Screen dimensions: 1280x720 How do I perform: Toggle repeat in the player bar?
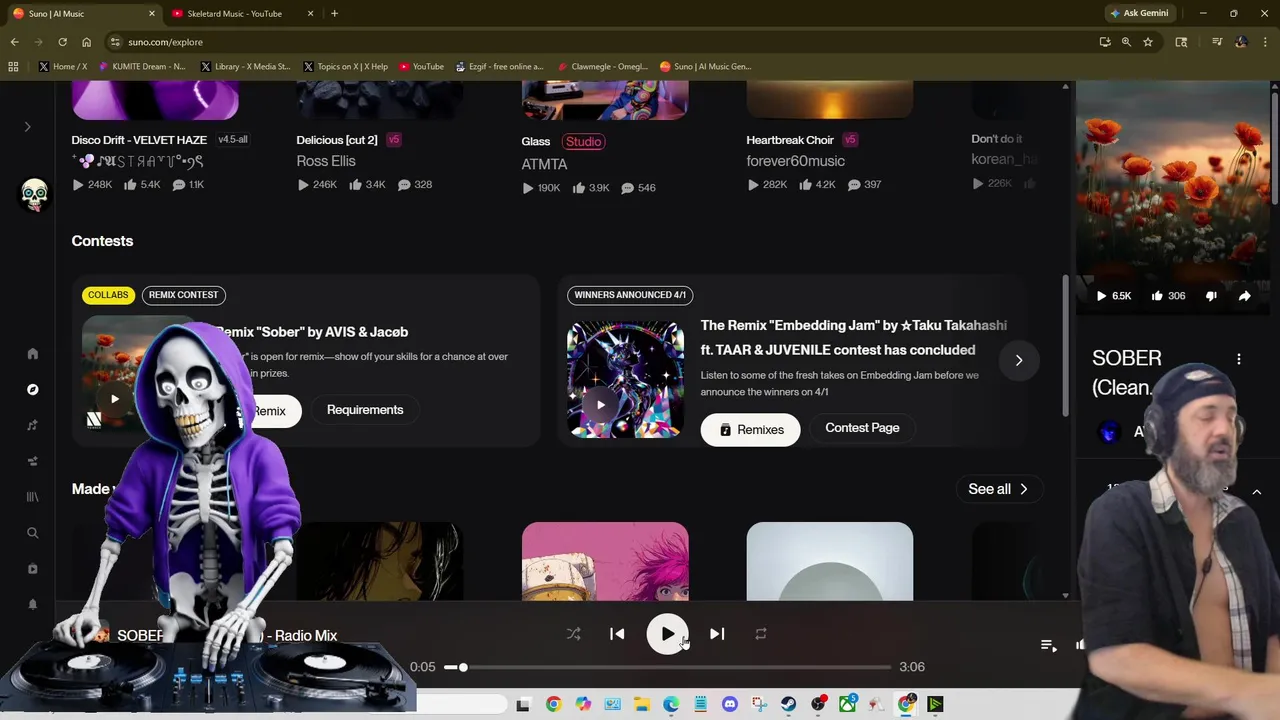(761, 634)
